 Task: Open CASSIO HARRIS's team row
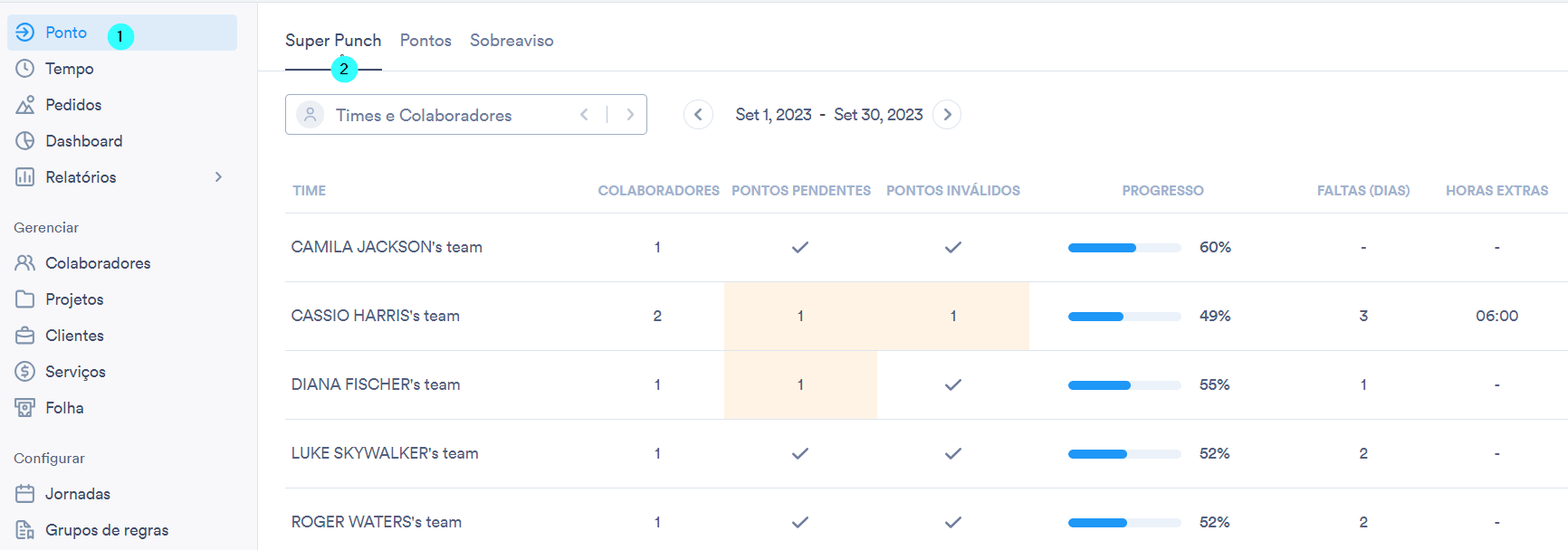click(x=376, y=316)
